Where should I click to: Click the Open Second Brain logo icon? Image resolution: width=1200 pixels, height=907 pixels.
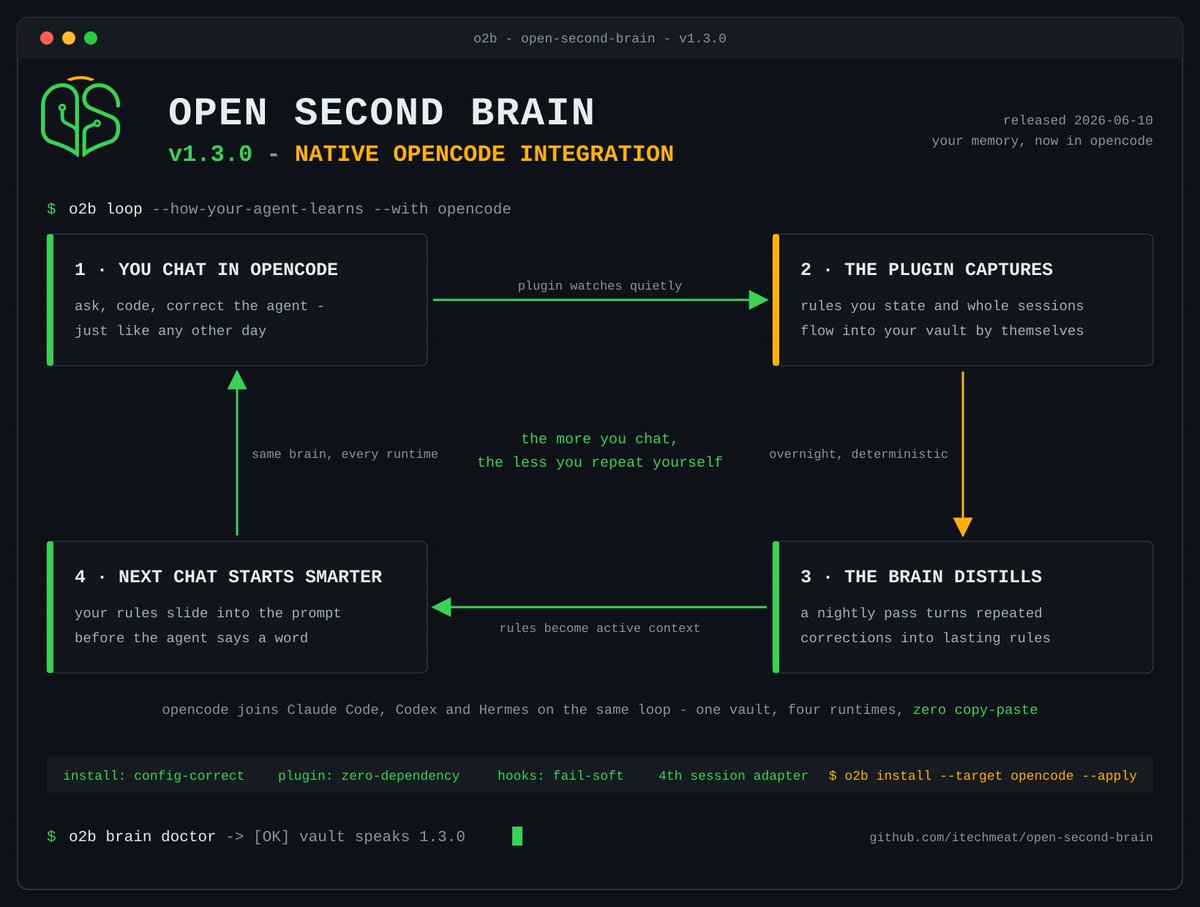(x=81, y=116)
